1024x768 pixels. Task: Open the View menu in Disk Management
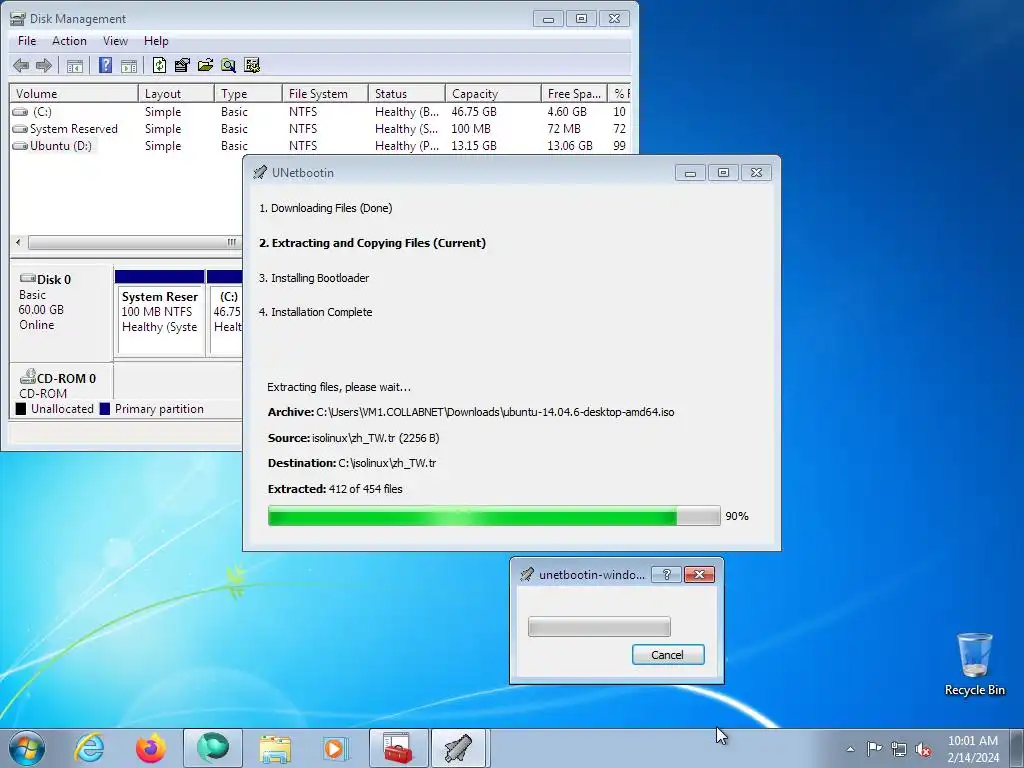tap(115, 40)
